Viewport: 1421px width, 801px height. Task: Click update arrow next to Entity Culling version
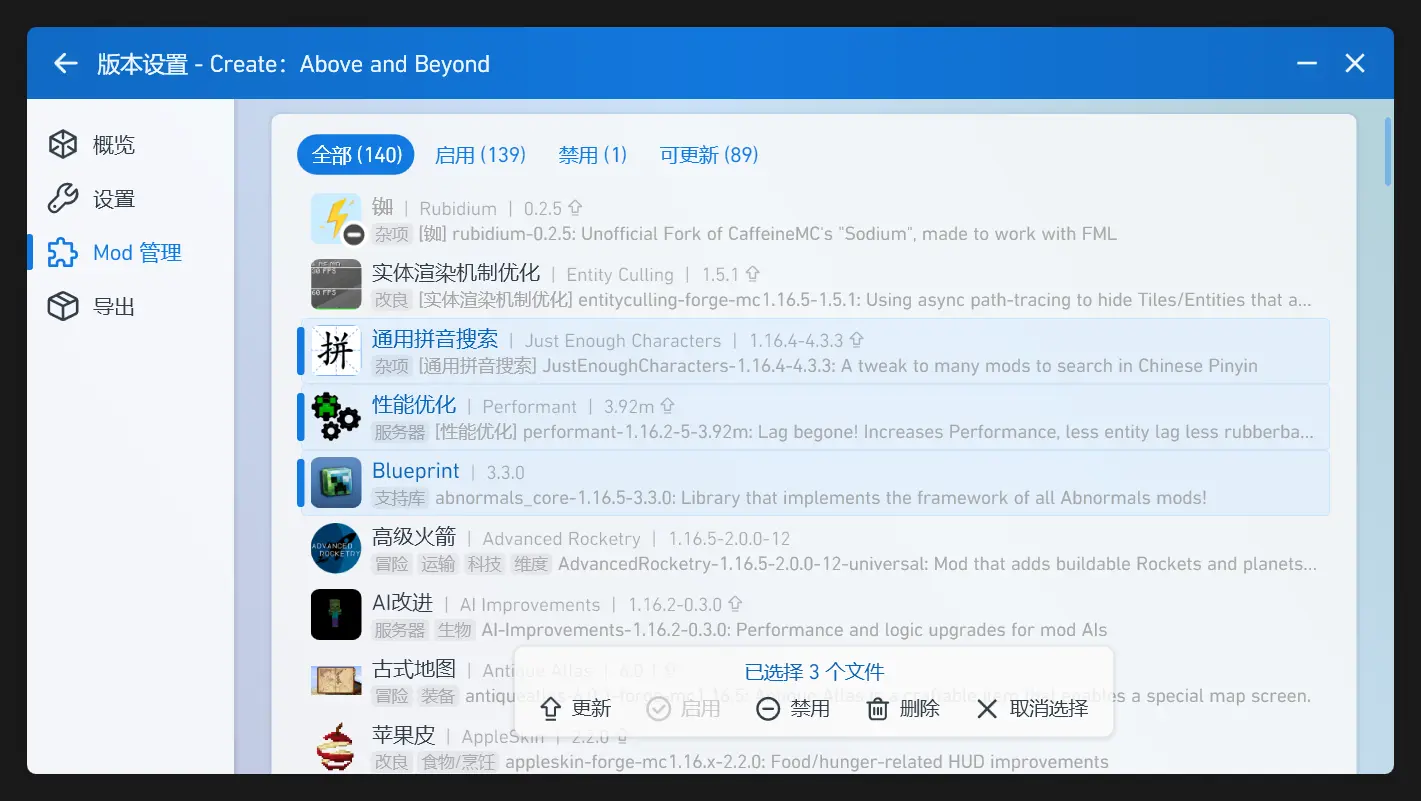click(753, 274)
